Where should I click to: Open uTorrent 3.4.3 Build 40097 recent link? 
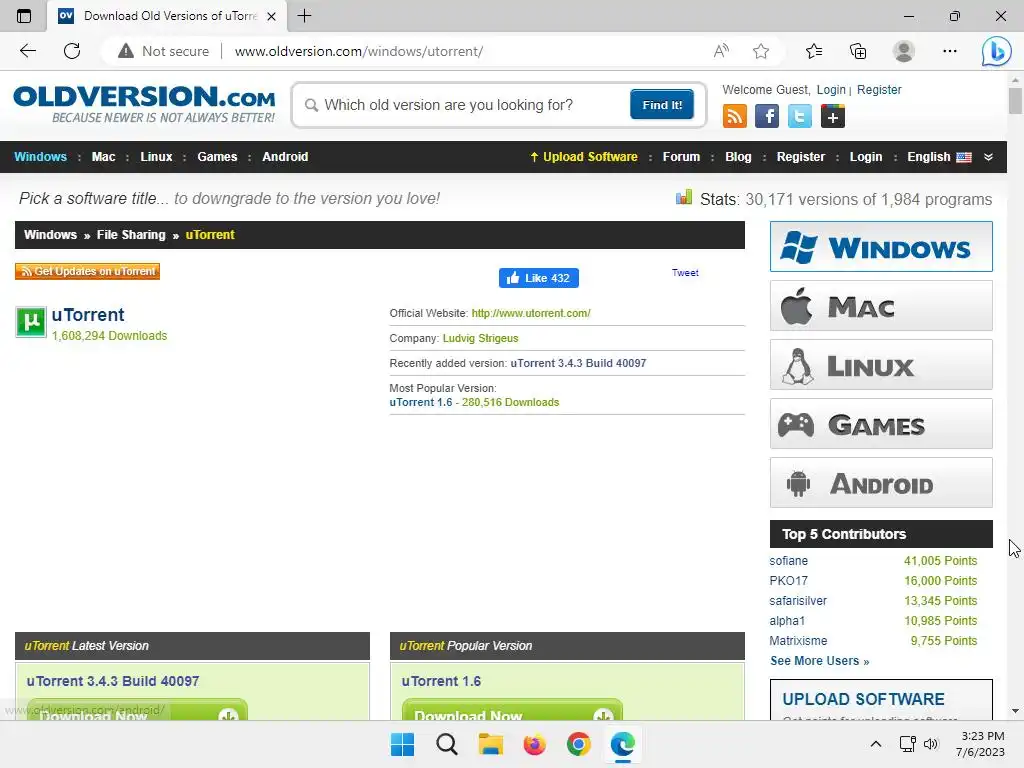click(578, 363)
